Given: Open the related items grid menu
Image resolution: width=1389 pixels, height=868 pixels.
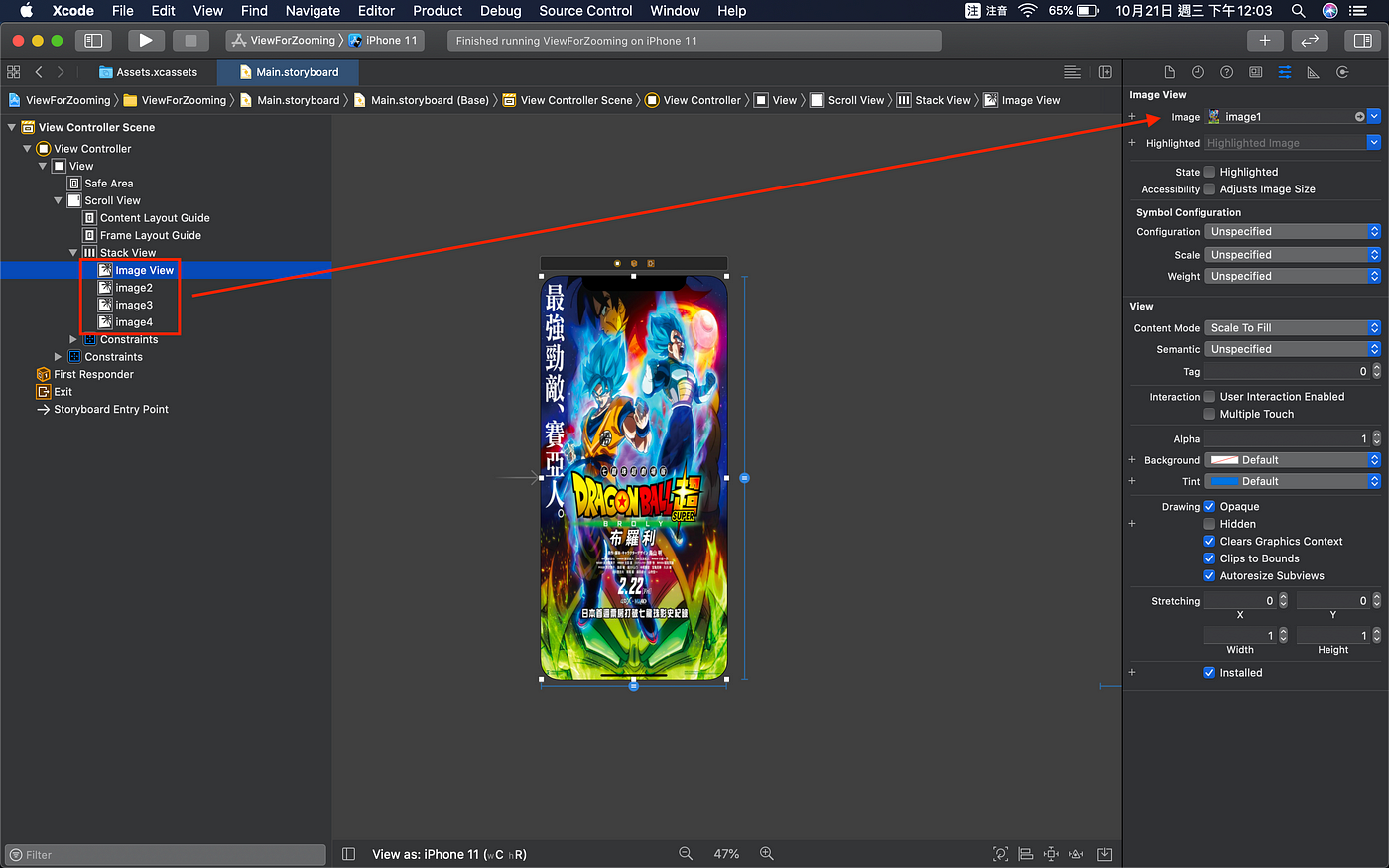Looking at the screenshot, I should pos(13,72).
